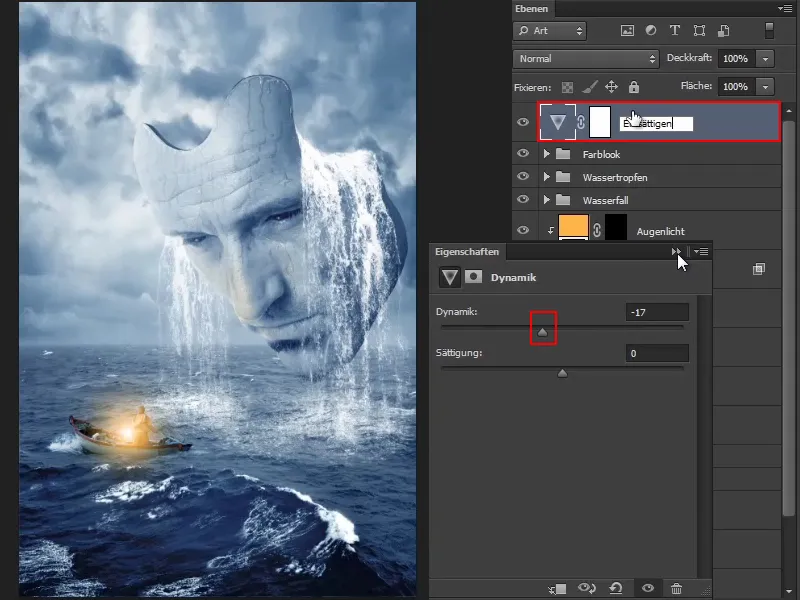The width and height of the screenshot is (800, 600).
Task: Switch to the Ebenen tab
Action: [532, 9]
